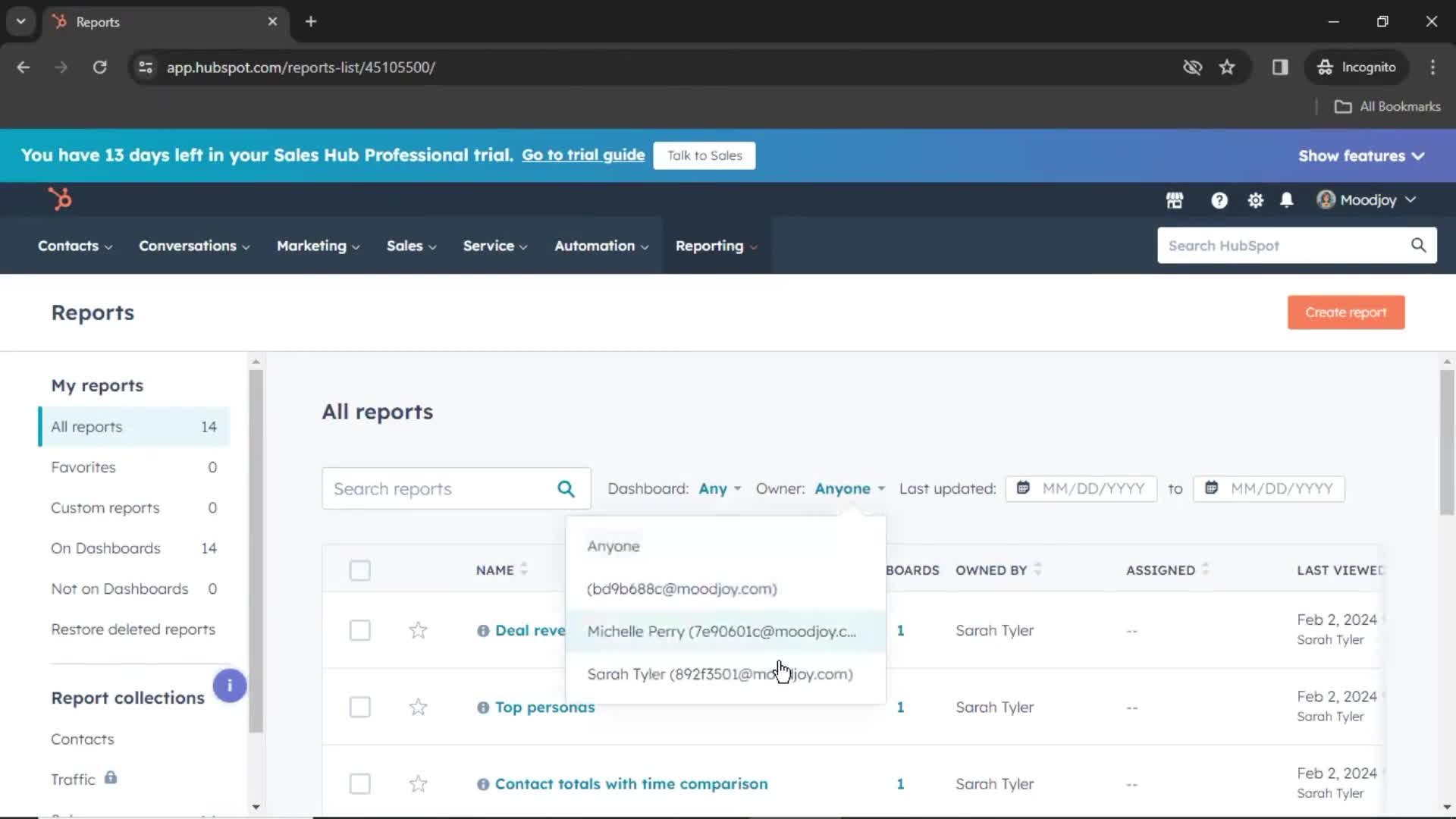This screenshot has width=1456, height=819.
Task: Click the Talk to Sales button
Action: tap(704, 155)
